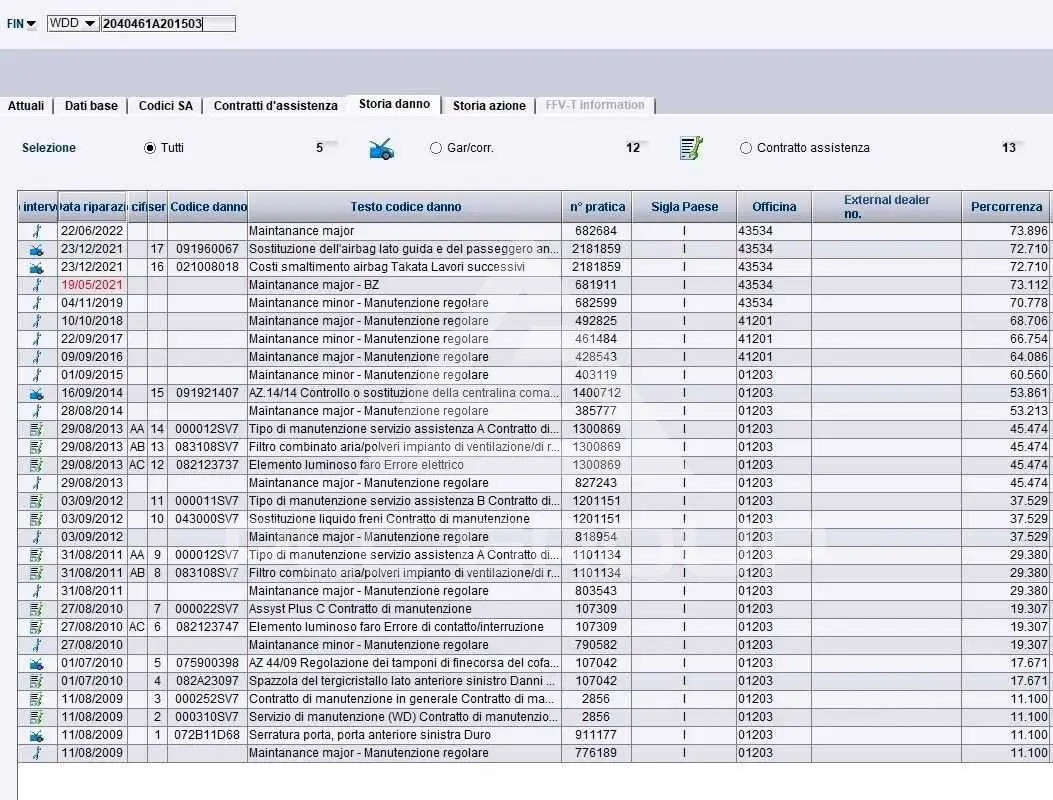Click contract icon in Assyst Plus C row
The height and width of the screenshot is (800, 1053).
(x=37, y=609)
